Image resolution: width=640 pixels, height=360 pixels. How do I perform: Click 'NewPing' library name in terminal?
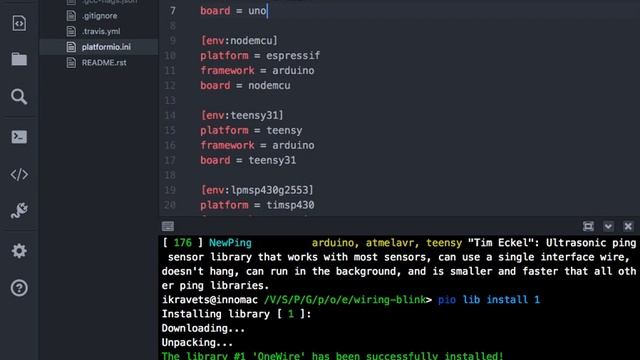230,243
